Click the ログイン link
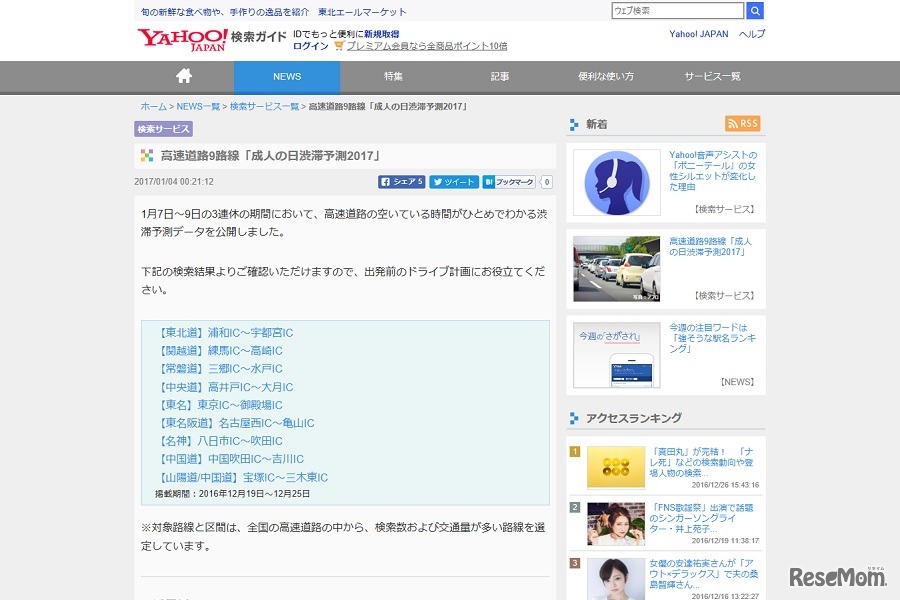Image resolution: width=900 pixels, height=600 pixels. coord(310,46)
